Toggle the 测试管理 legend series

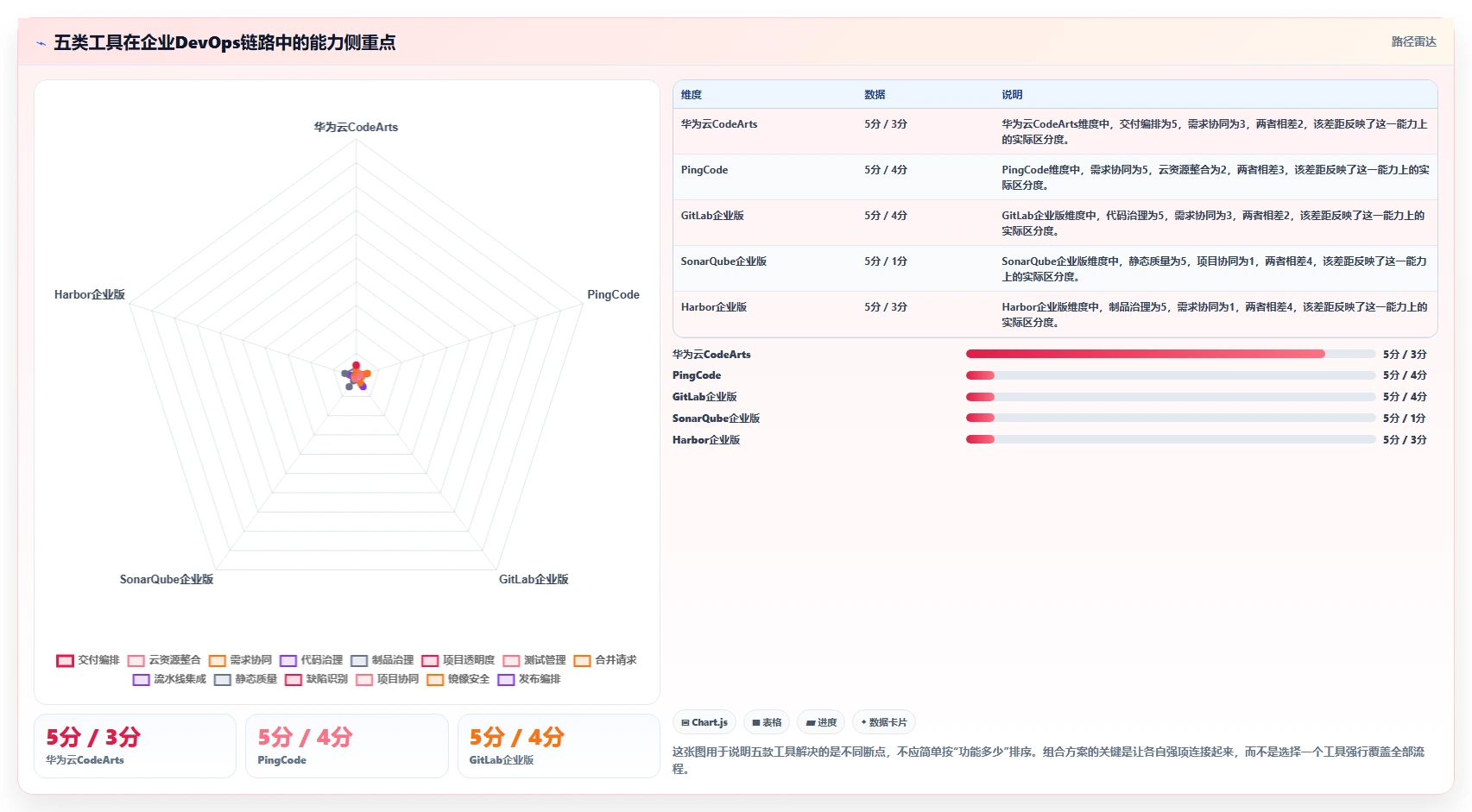point(534,660)
